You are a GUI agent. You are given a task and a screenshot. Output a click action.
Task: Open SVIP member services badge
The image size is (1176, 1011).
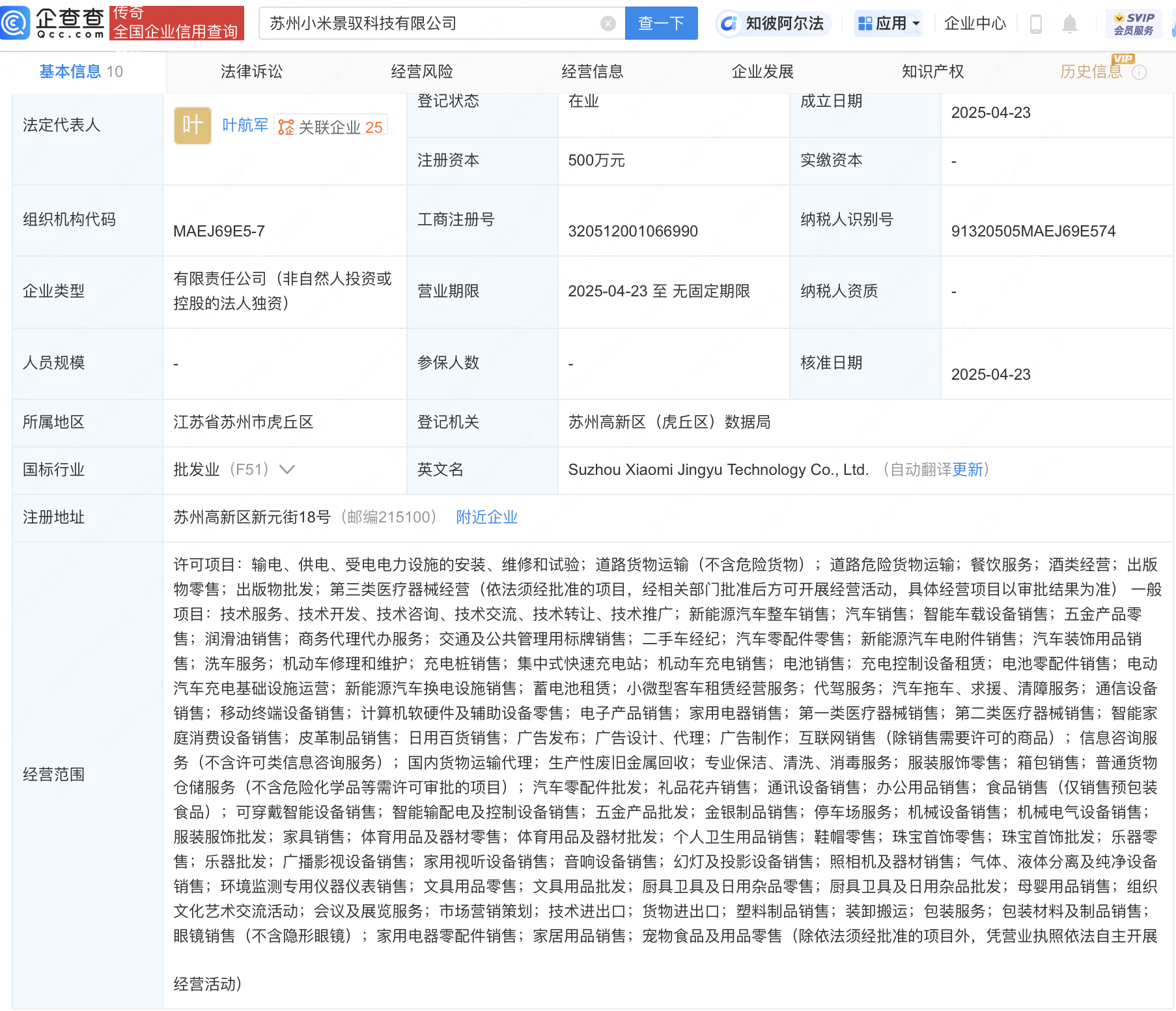pyautogui.click(x=1134, y=23)
